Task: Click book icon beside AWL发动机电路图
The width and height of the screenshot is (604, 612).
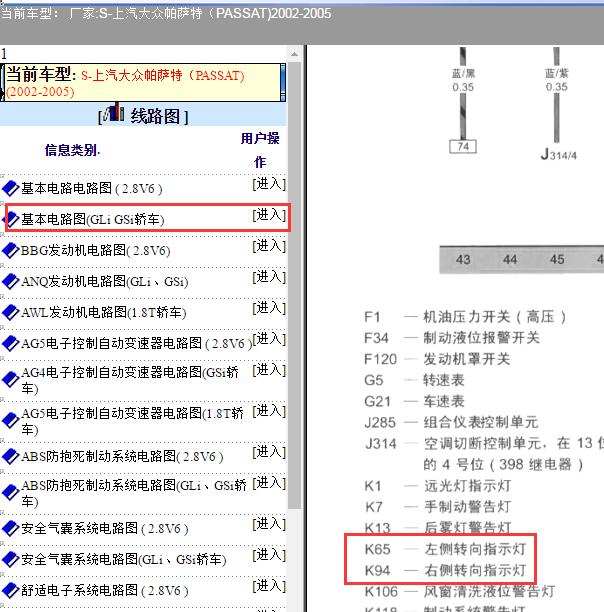Action: coord(11,312)
